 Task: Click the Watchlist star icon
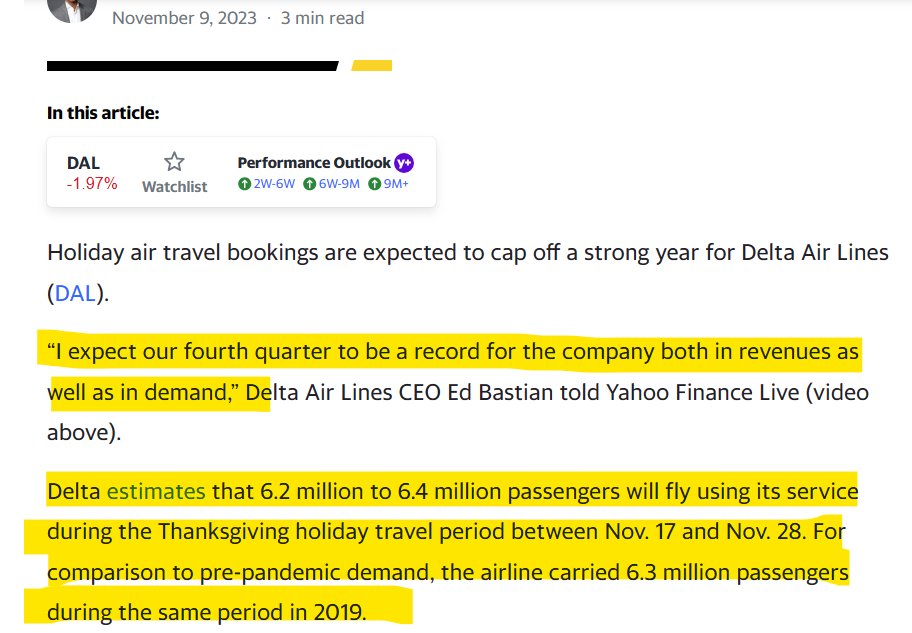tap(175, 162)
